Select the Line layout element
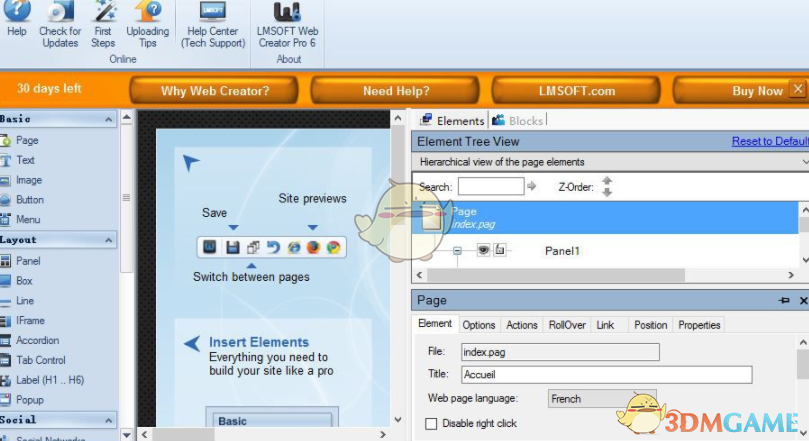Image resolution: width=809 pixels, height=441 pixels. point(18,301)
